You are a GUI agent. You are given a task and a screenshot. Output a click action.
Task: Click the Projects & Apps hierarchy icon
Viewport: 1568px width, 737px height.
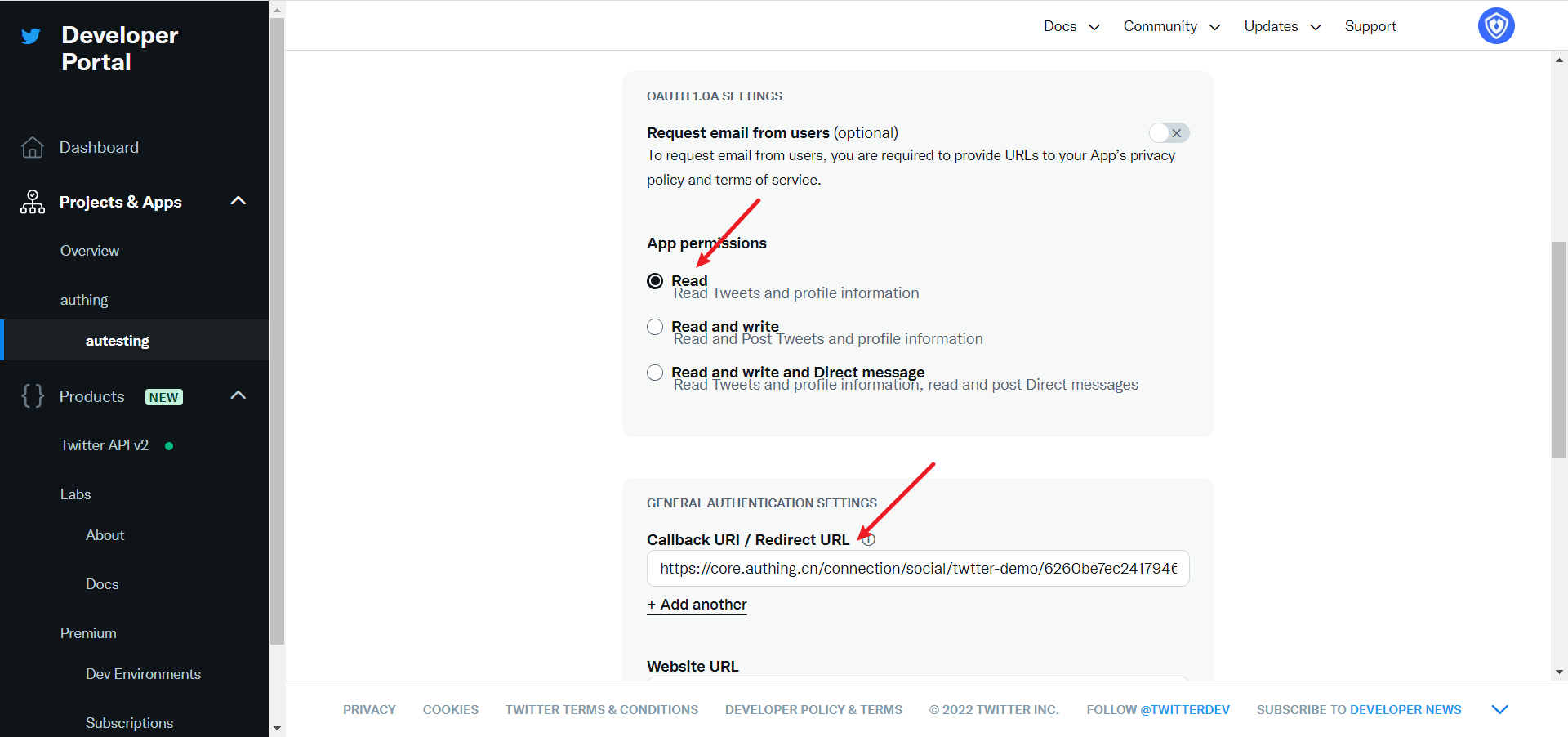coord(33,202)
